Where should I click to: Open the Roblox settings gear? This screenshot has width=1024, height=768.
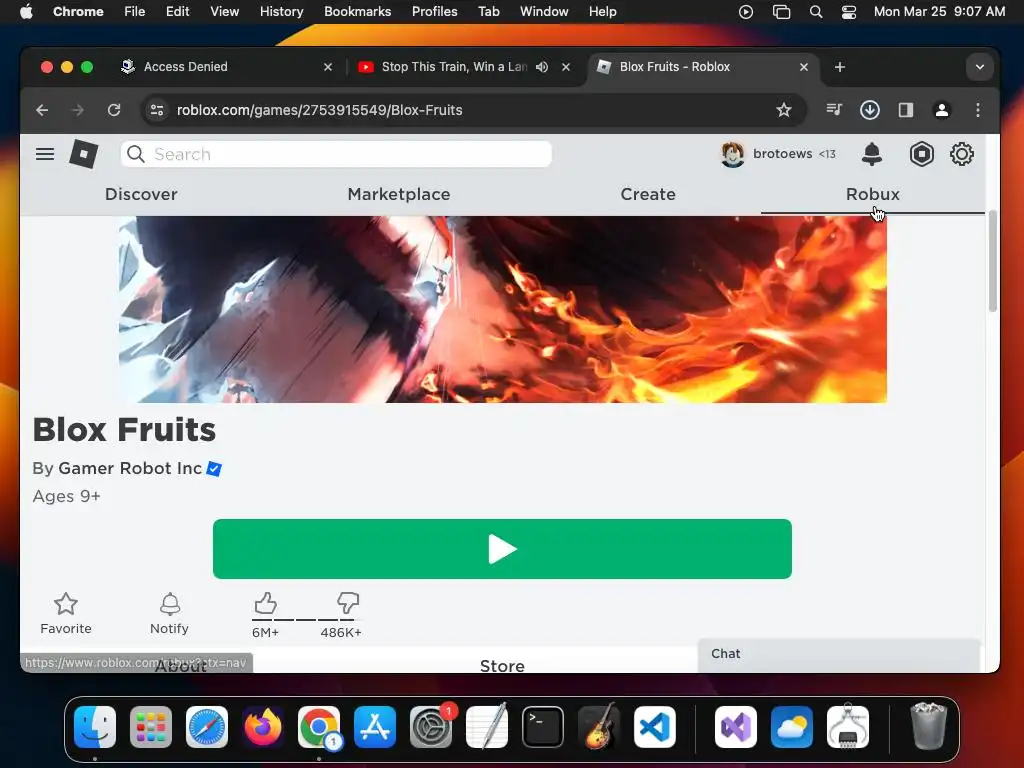961,154
